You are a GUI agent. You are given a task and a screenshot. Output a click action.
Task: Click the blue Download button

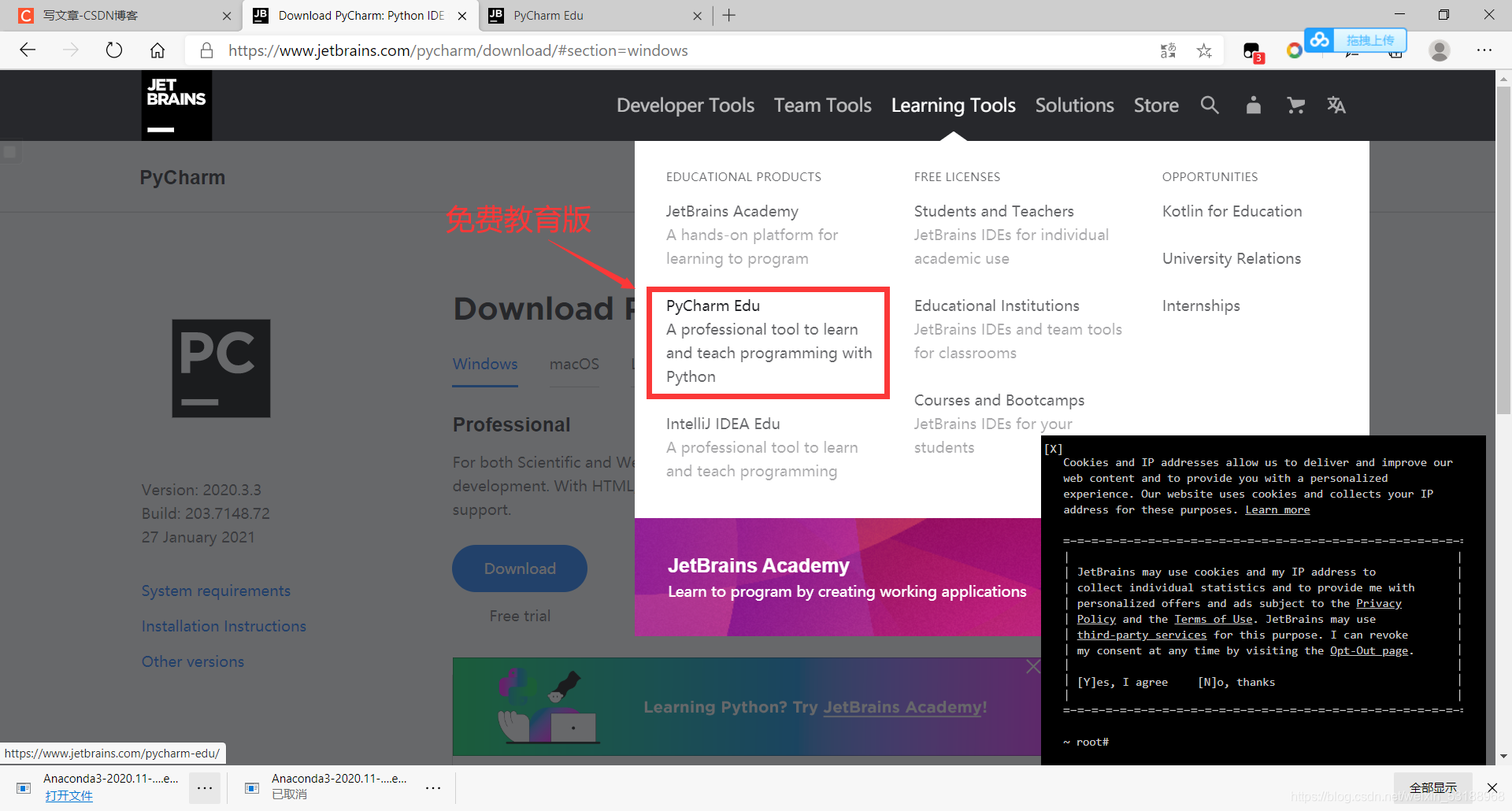coord(520,568)
